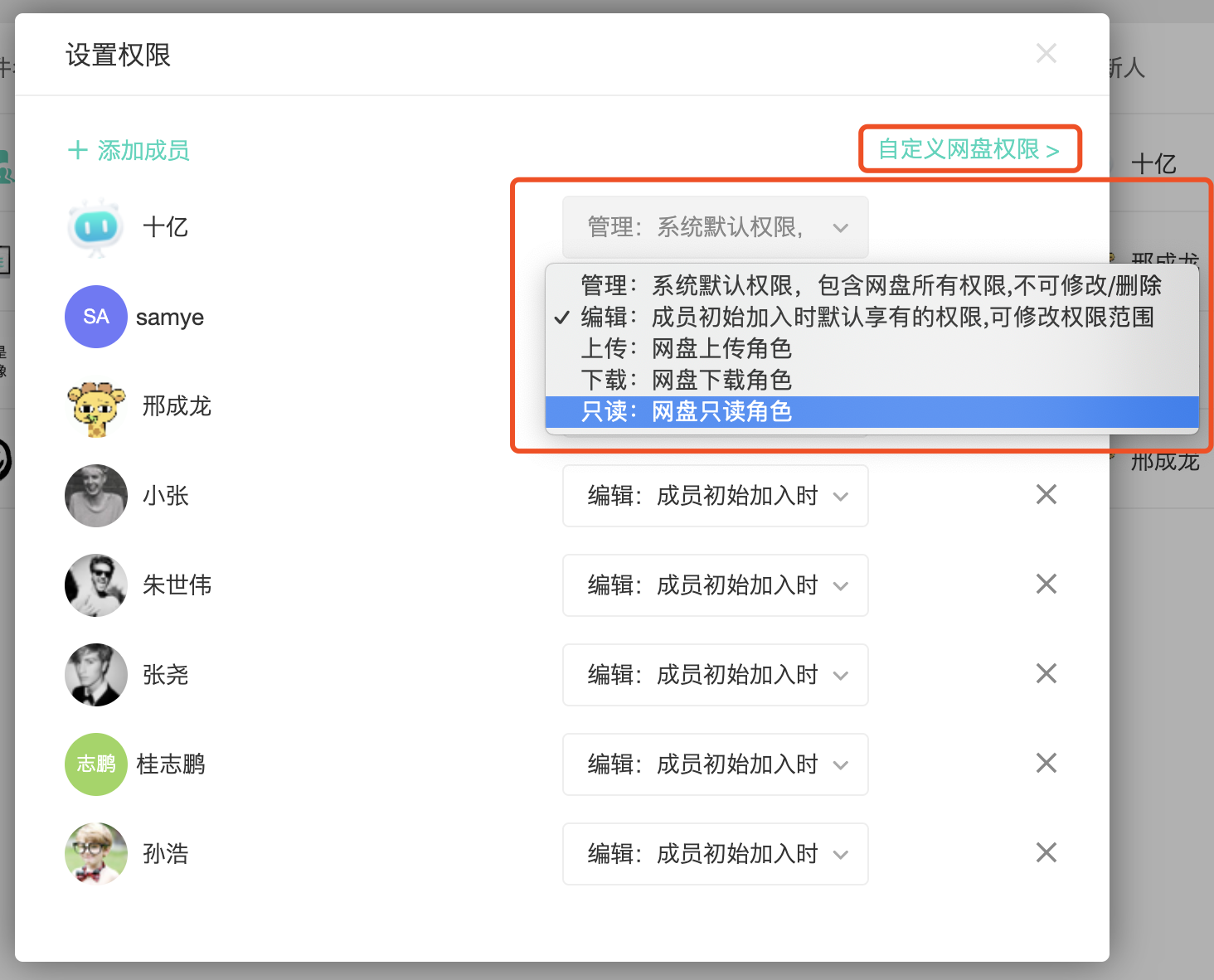Image resolution: width=1214 pixels, height=980 pixels.
Task: Open 十亿's disabled permission dropdown
Action: (x=716, y=227)
